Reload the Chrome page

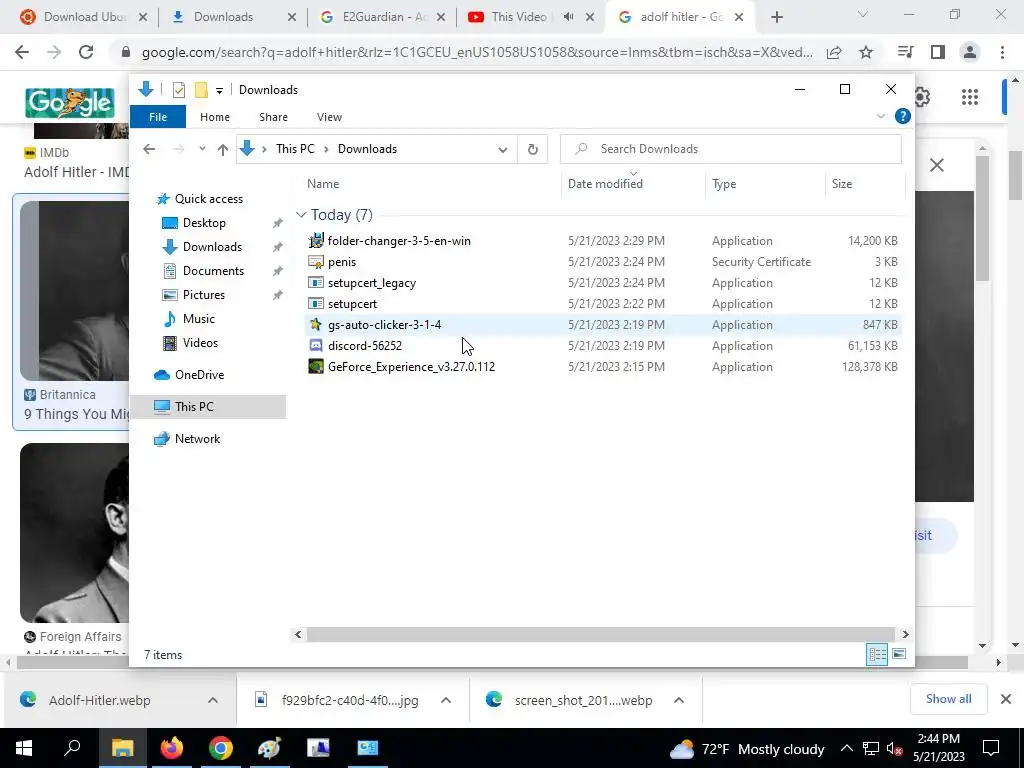86,52
